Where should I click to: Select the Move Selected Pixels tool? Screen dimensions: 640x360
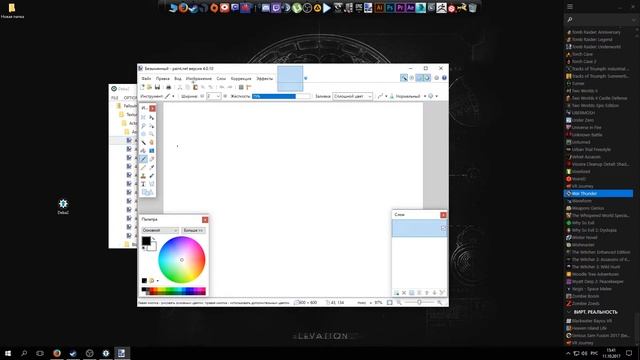(x=151, y=117)
